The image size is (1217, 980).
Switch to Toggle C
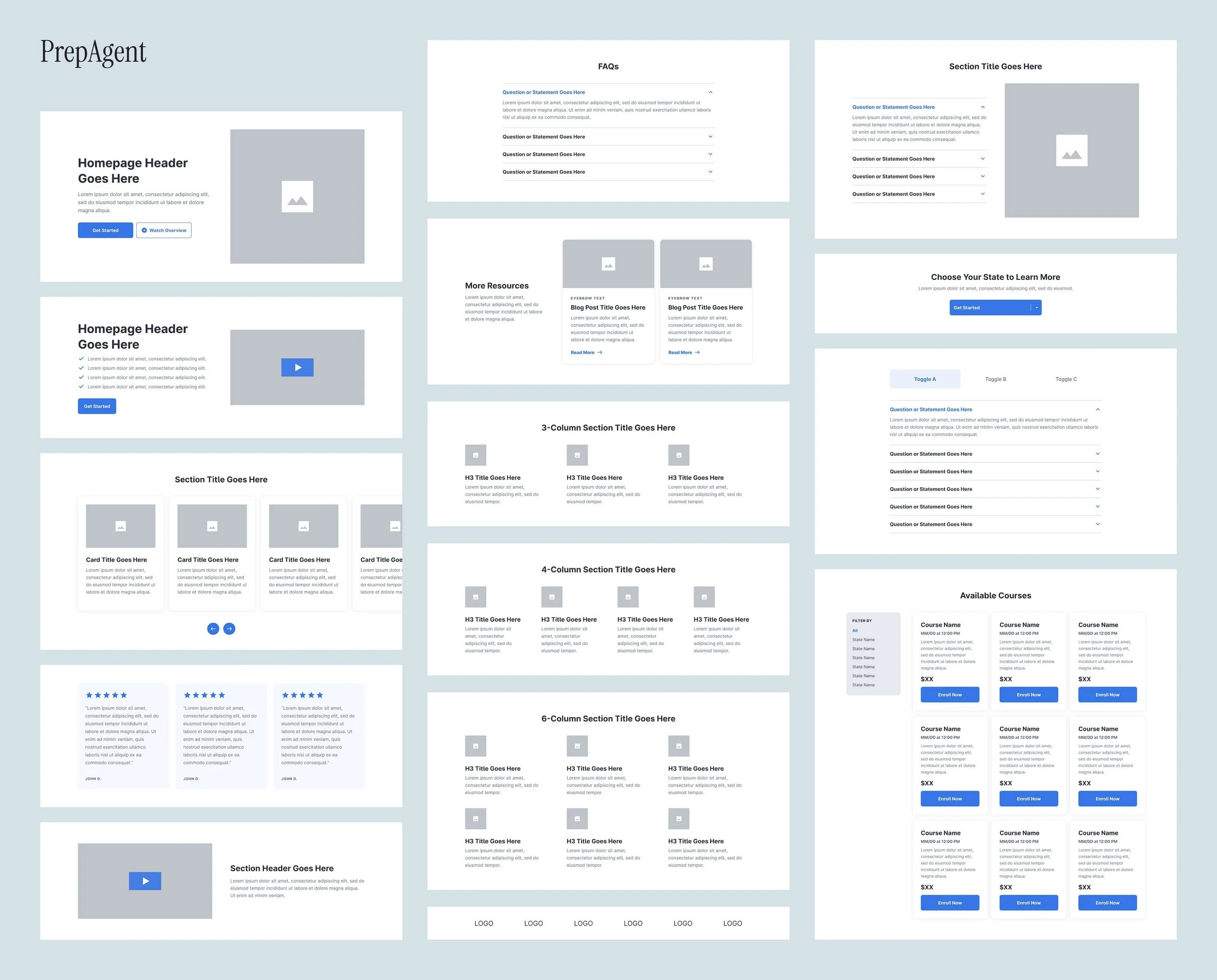(1066, 380)
